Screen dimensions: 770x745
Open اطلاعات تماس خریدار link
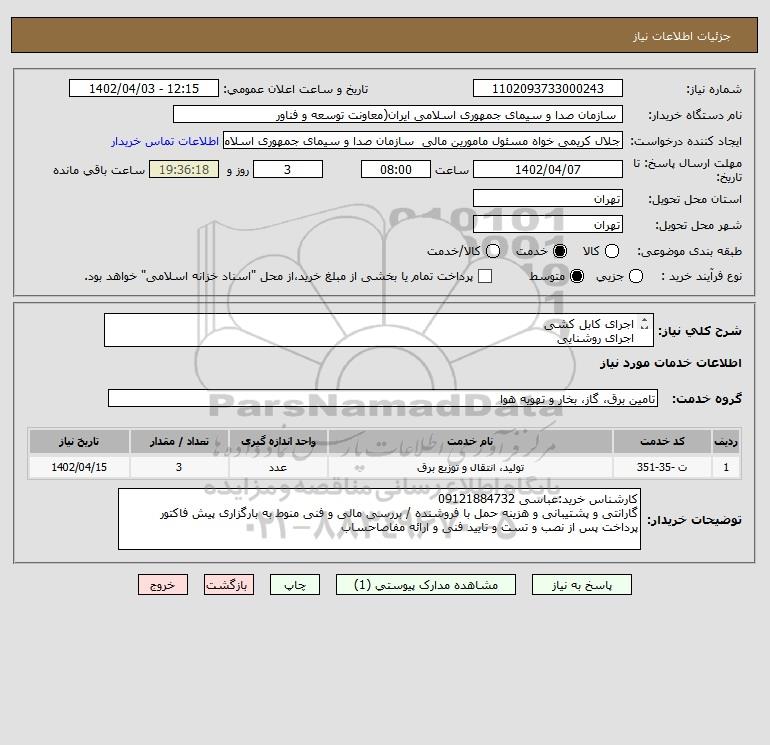pos(165,141)
